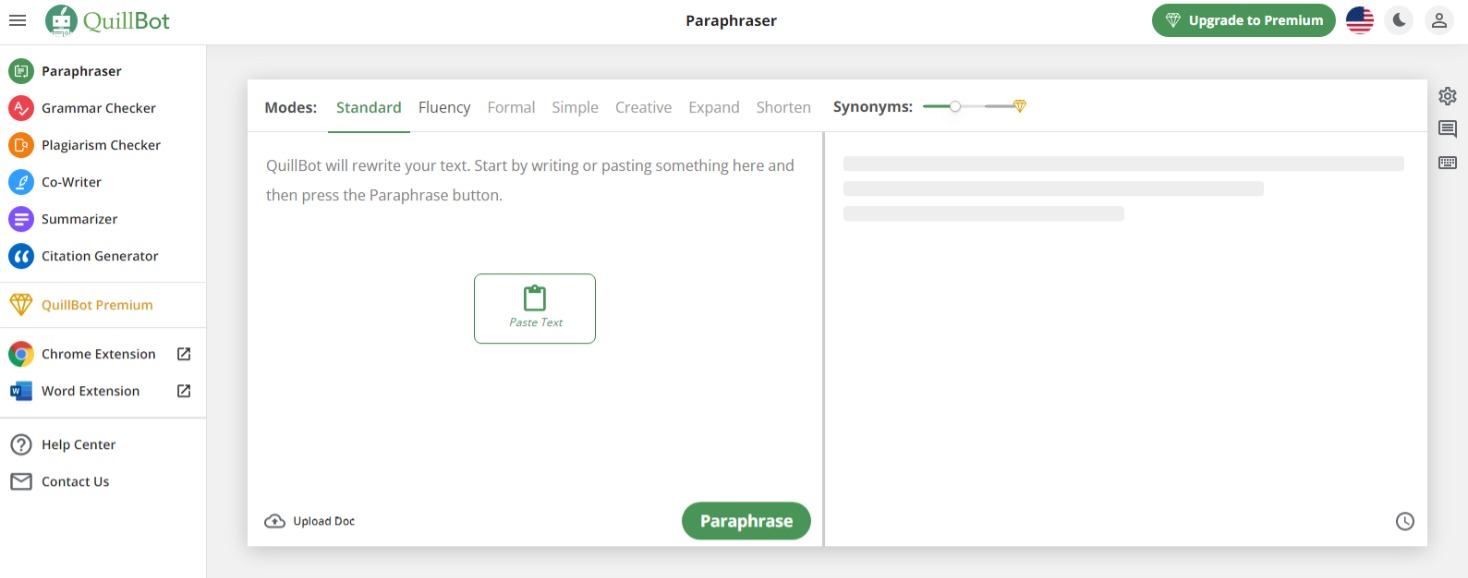Screen dimensions: 1468x578
Task: Click the Synonyms slider gray track
Action: [x=987, y=106]
